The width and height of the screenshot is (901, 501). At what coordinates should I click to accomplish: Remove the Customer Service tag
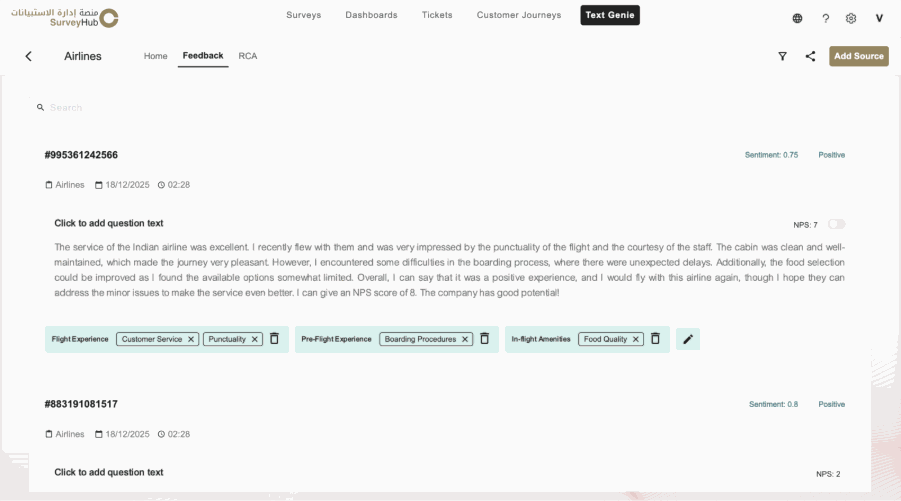191,339
